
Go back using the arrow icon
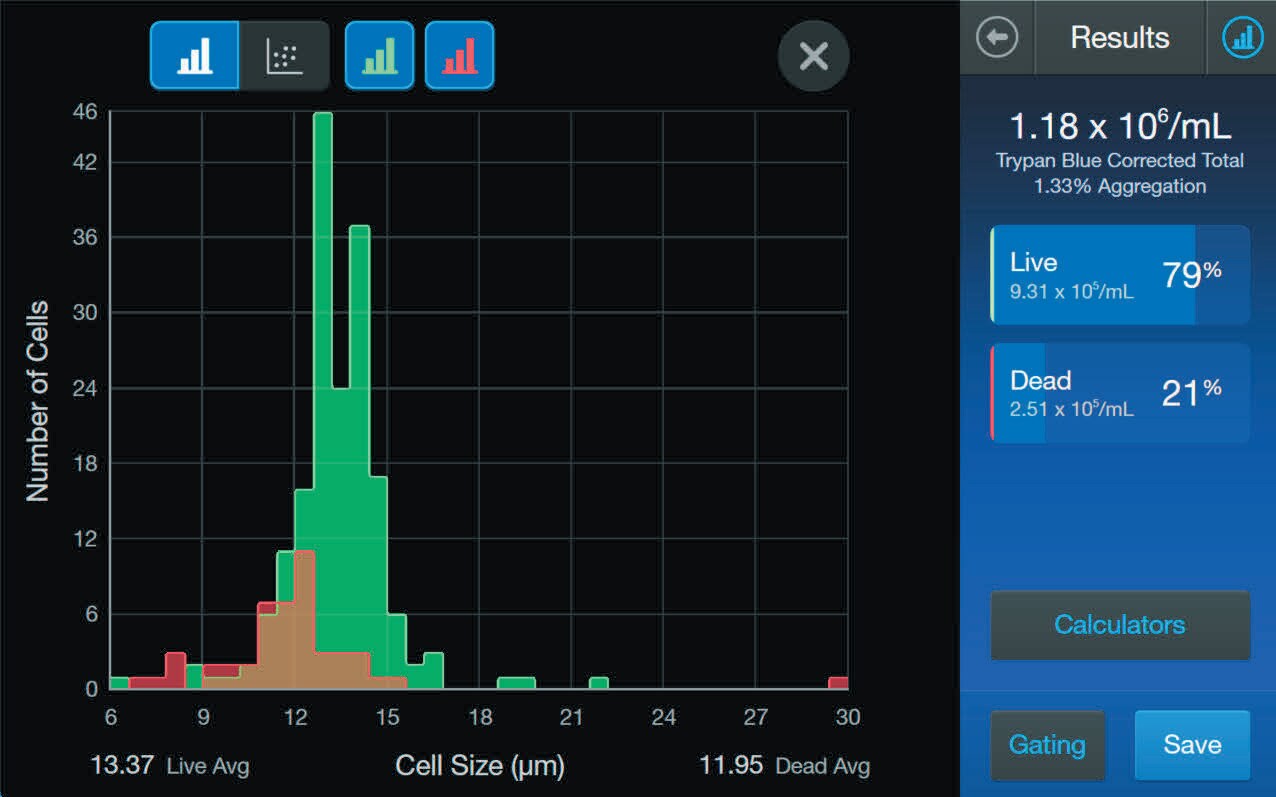coord(997,38)
